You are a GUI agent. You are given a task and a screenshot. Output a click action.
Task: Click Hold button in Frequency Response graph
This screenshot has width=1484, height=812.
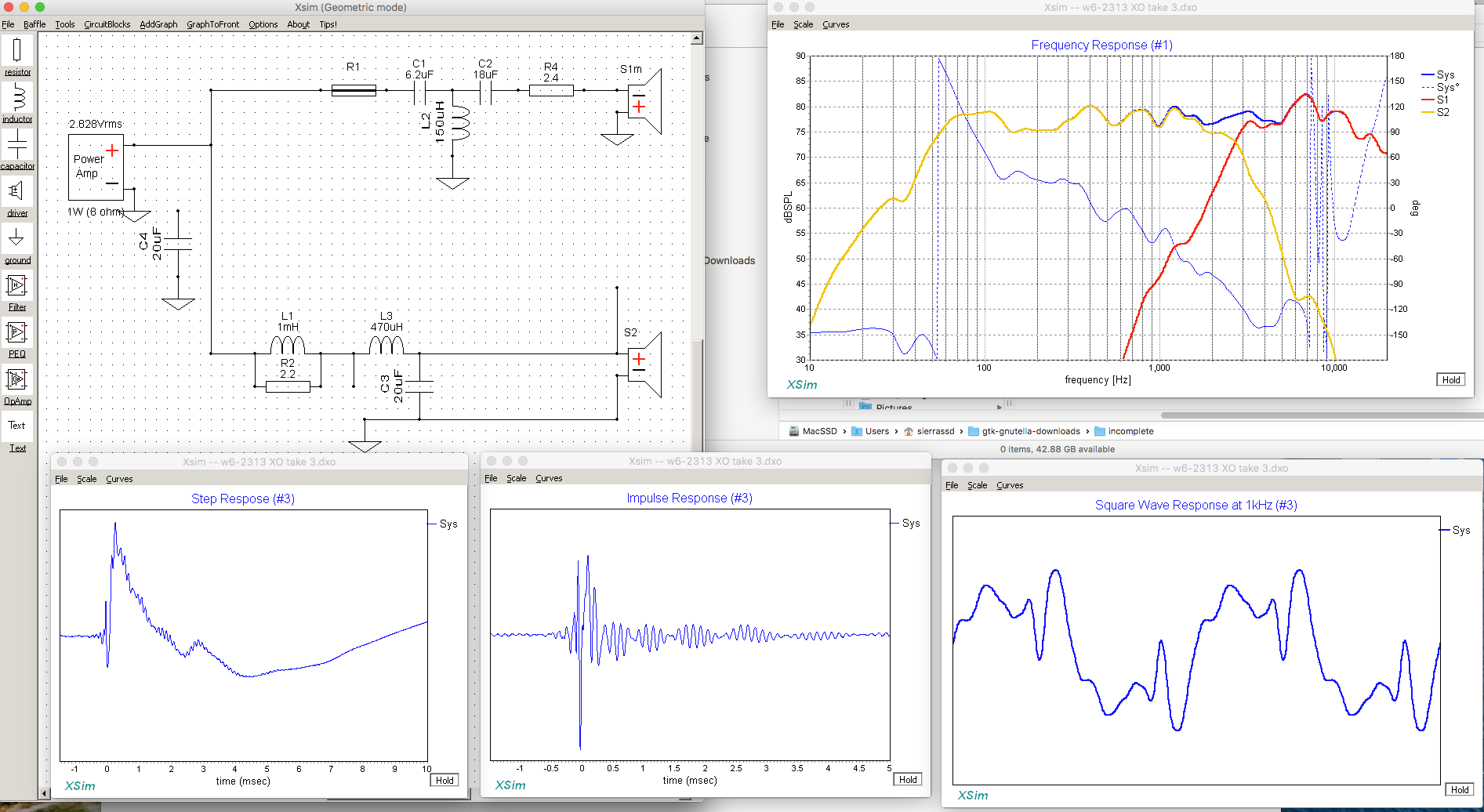(x=1451, y=379)
